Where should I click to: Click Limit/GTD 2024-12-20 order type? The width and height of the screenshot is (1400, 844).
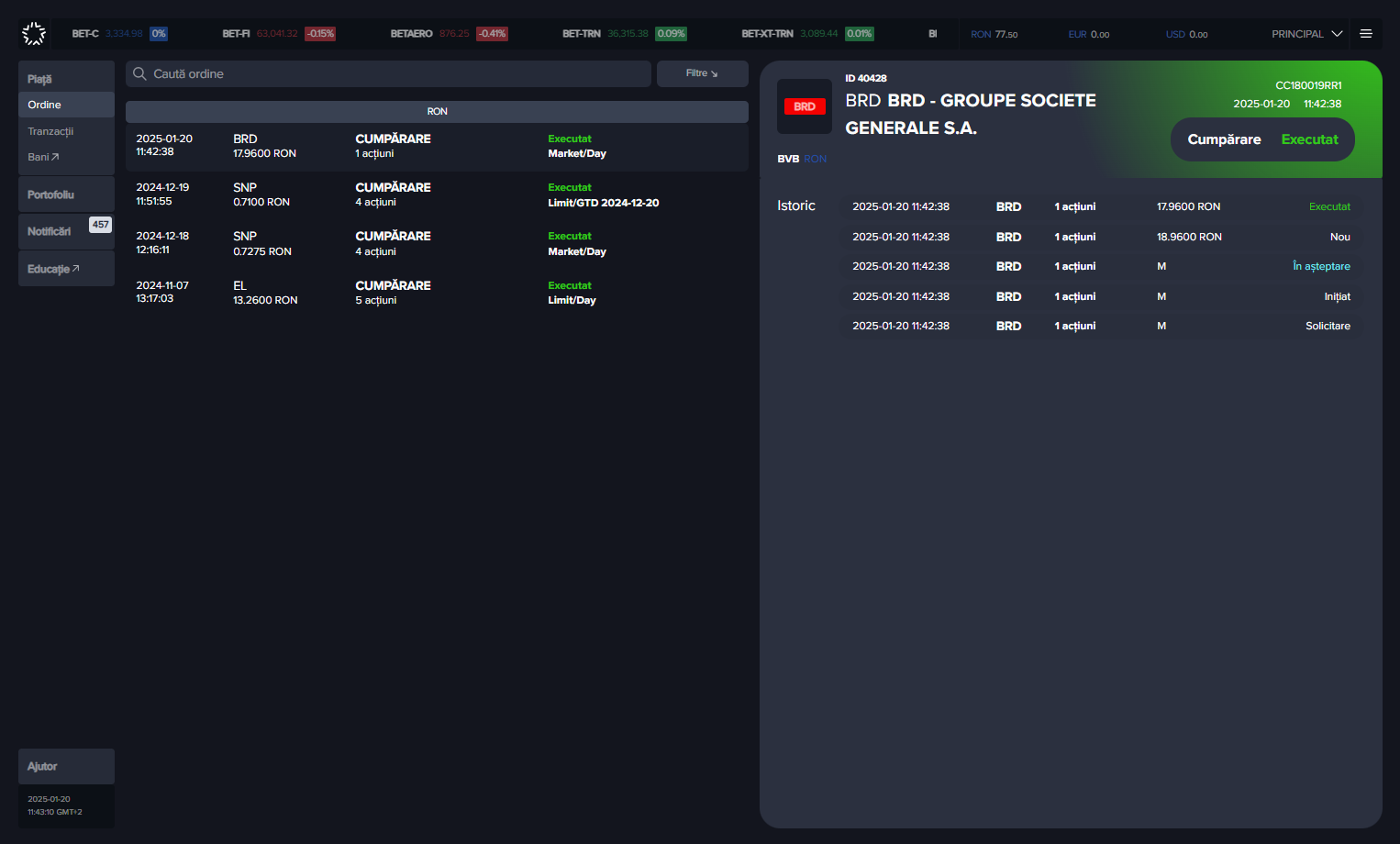604,203
